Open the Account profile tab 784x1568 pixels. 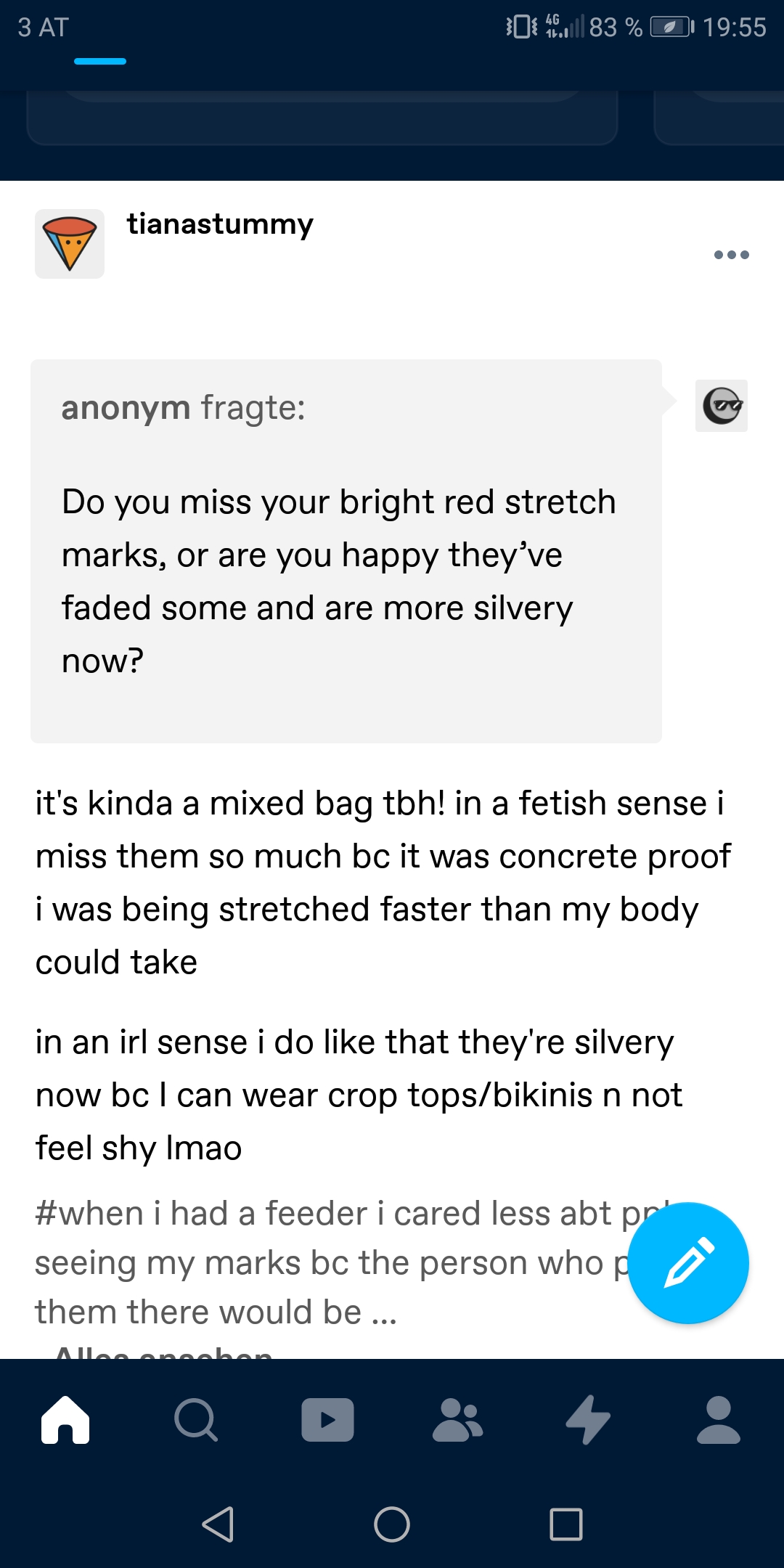tap(718, 1419)
